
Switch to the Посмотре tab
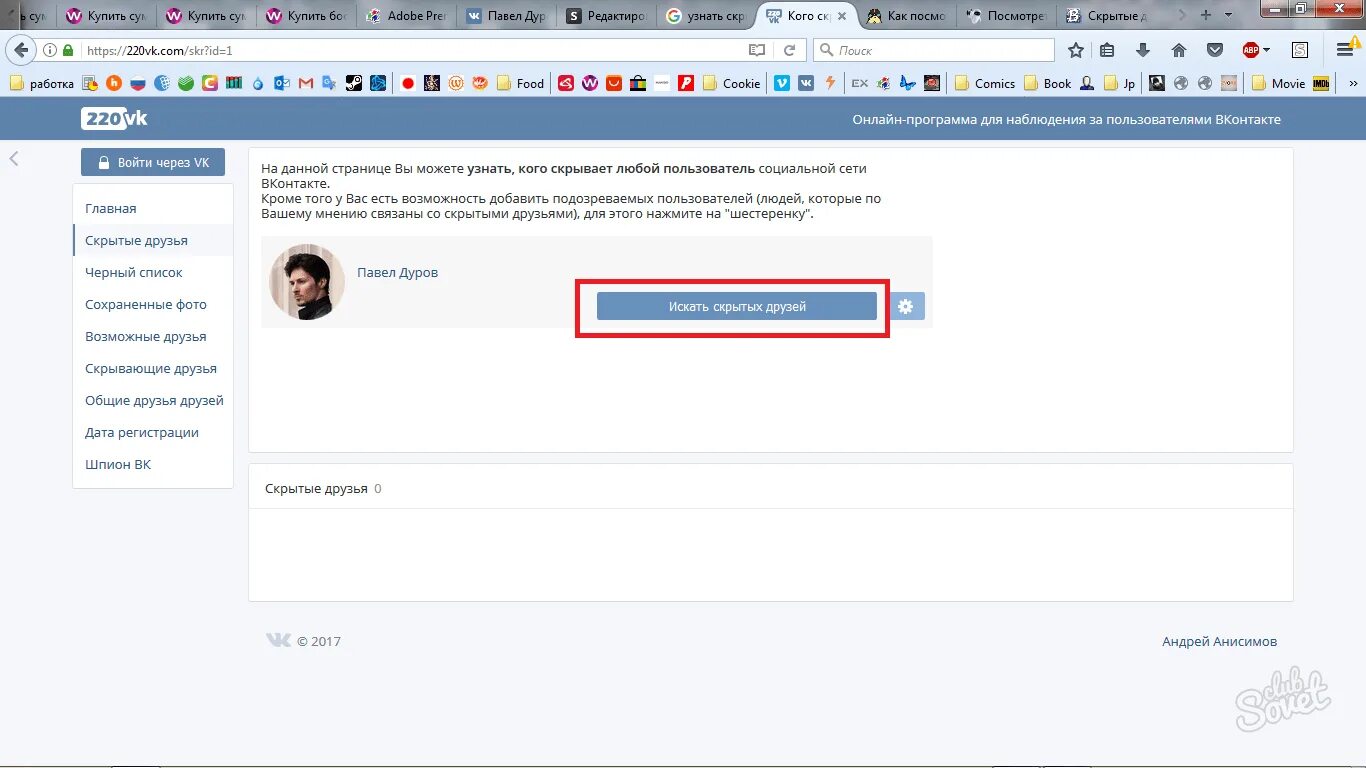(x=1005, y=16)
